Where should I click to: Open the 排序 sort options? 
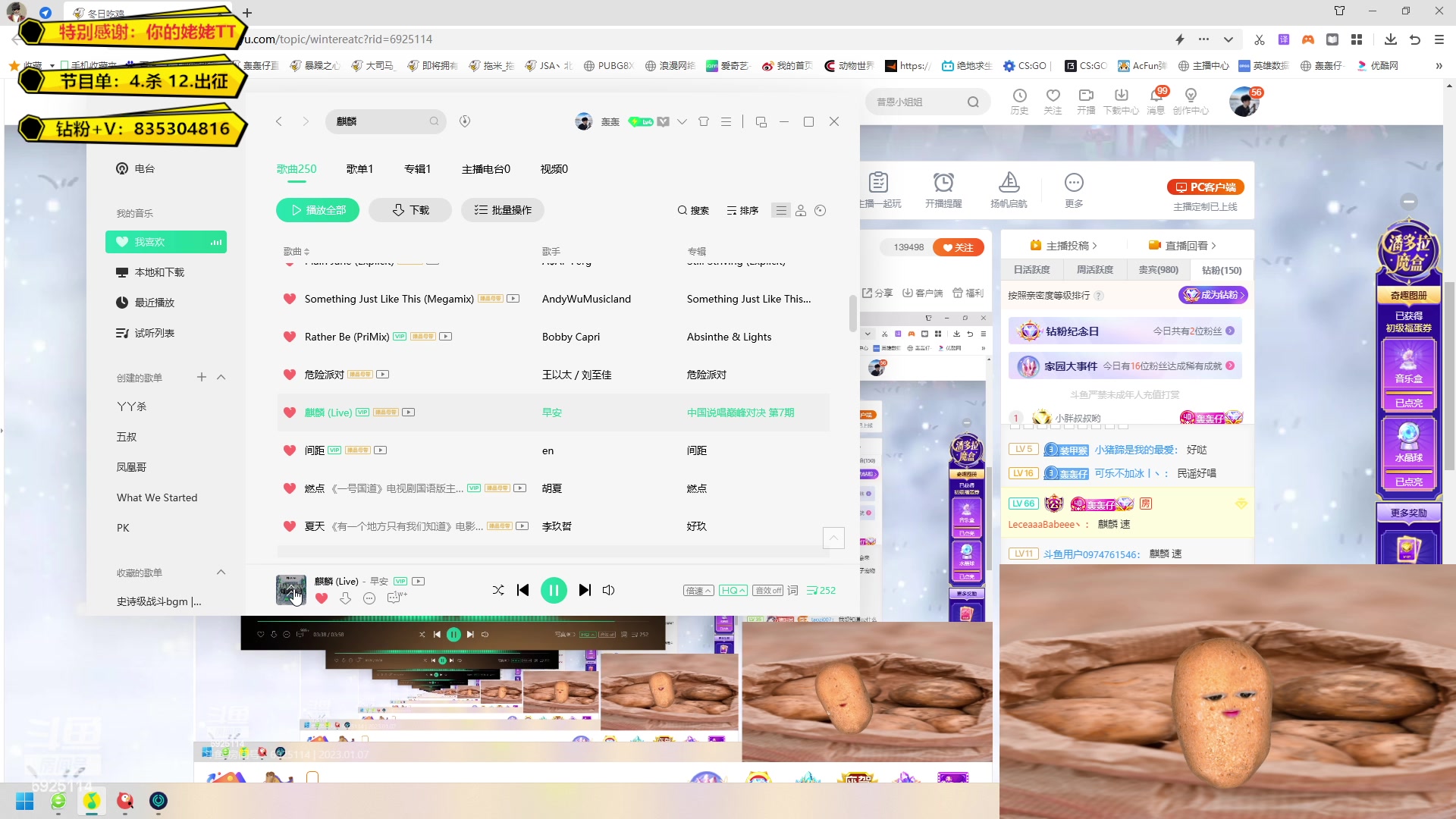point(742,210)
